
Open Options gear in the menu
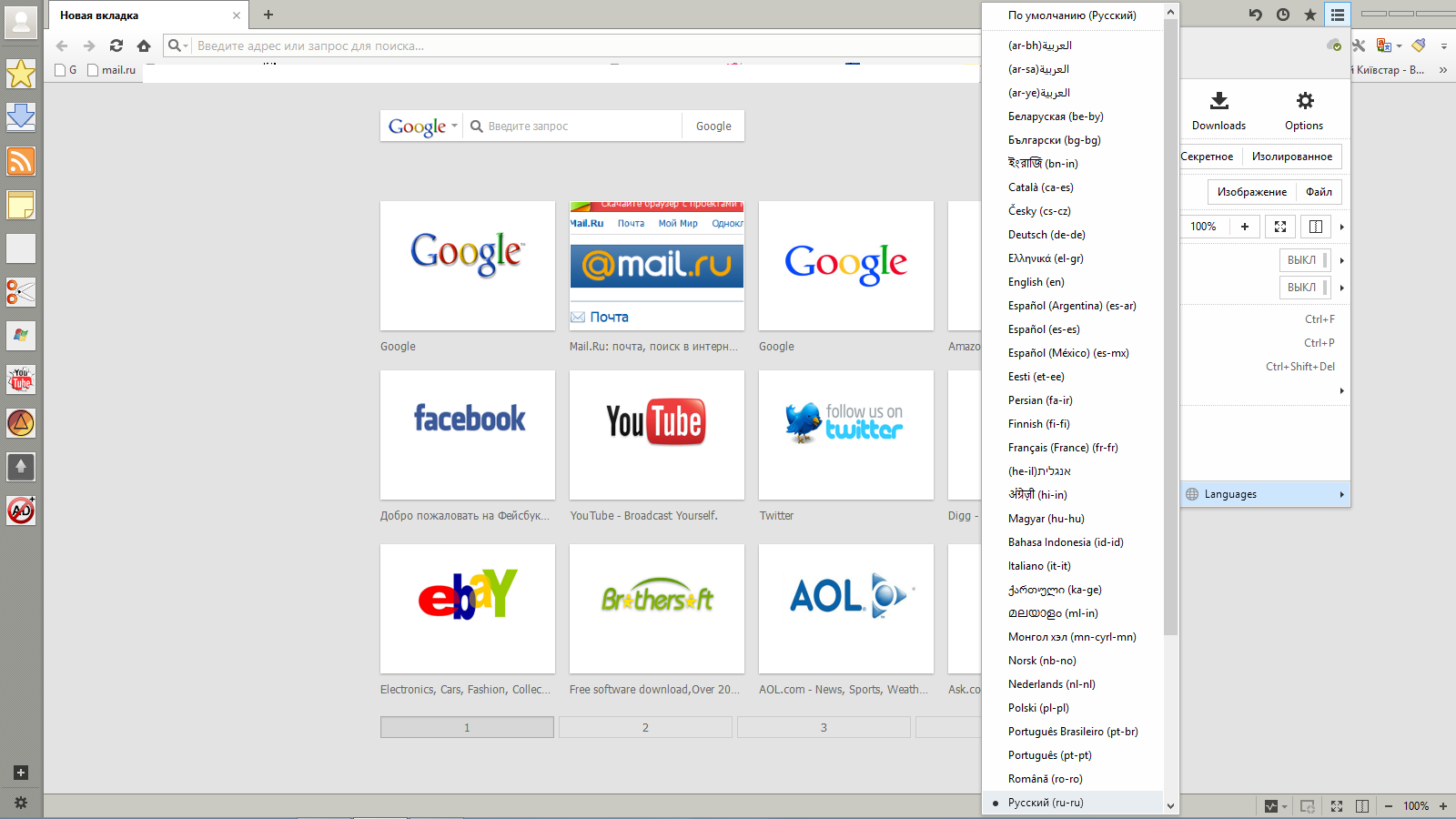click(x=1304, y=111)
